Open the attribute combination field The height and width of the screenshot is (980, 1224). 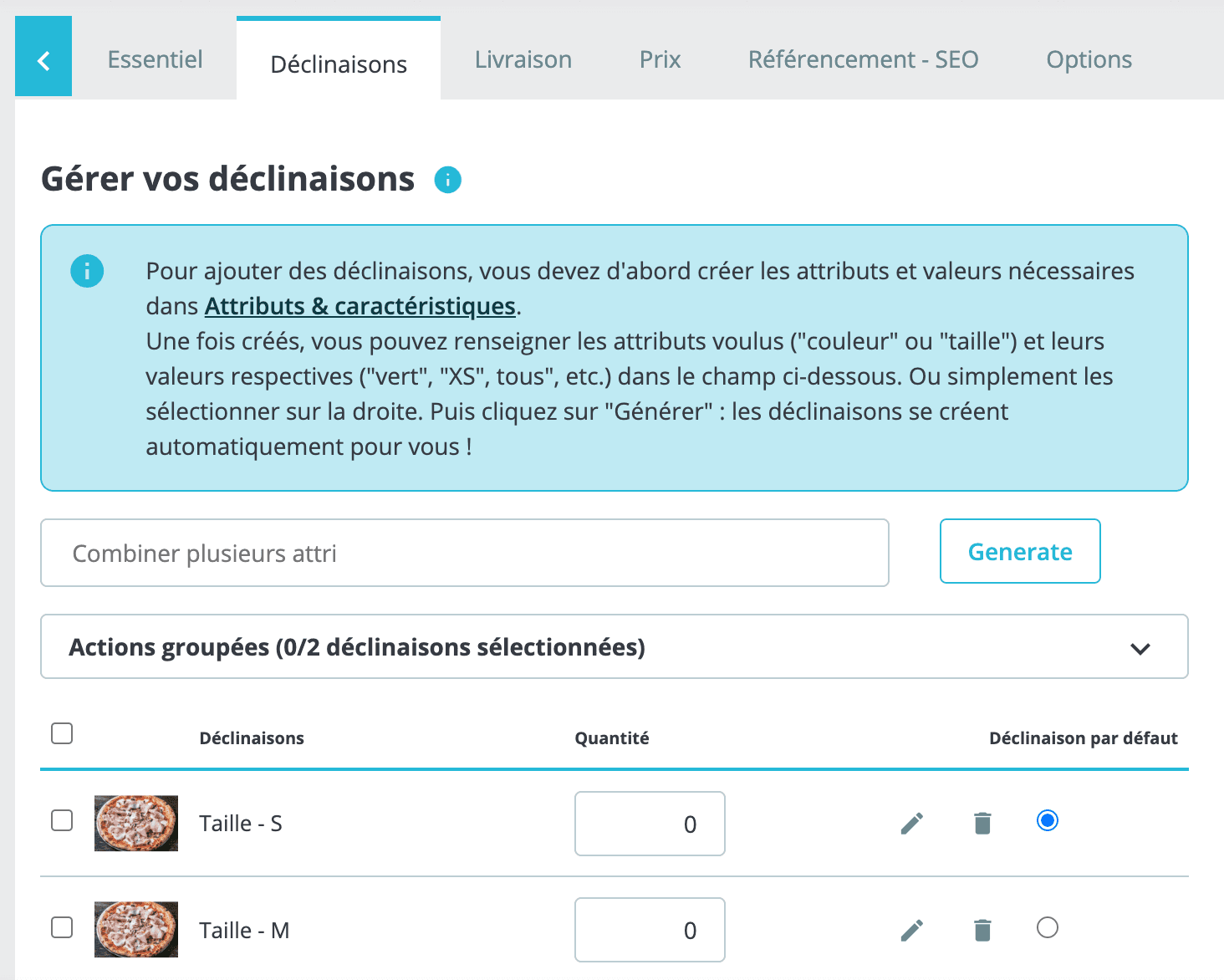[x=465, y=553]
